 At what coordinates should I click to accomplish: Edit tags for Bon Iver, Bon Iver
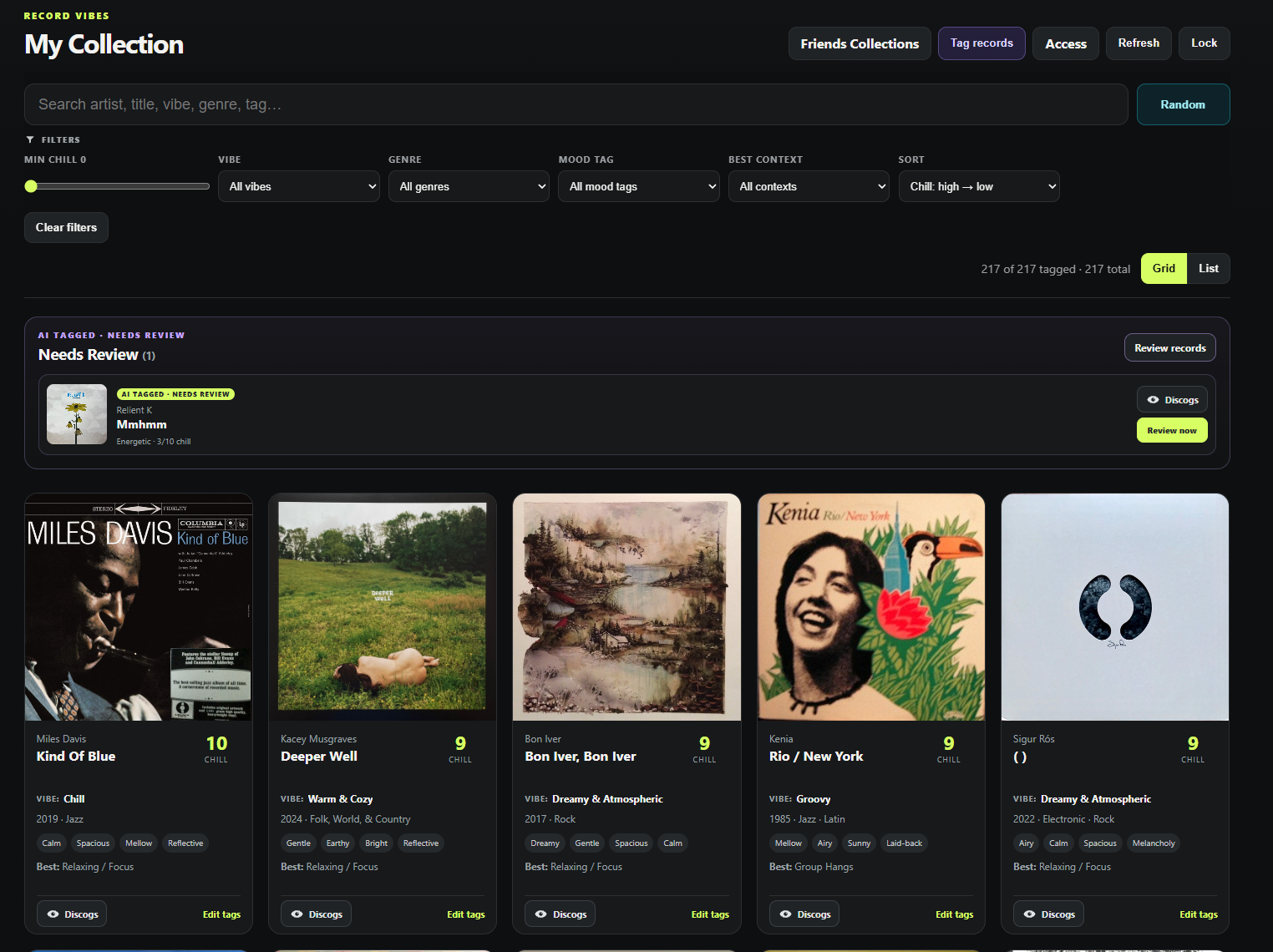[x=710, y=914]
